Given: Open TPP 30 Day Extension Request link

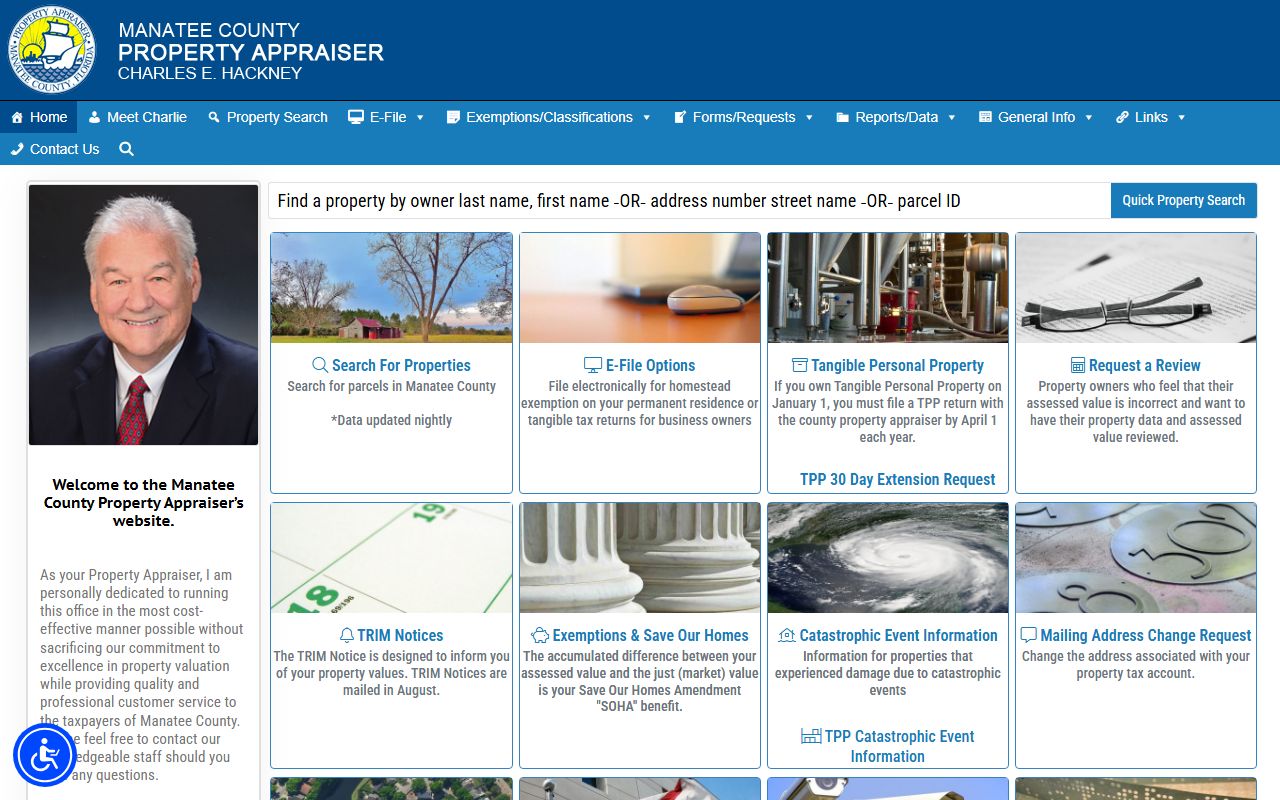Looking at the screenshot, I should (897, 479).
